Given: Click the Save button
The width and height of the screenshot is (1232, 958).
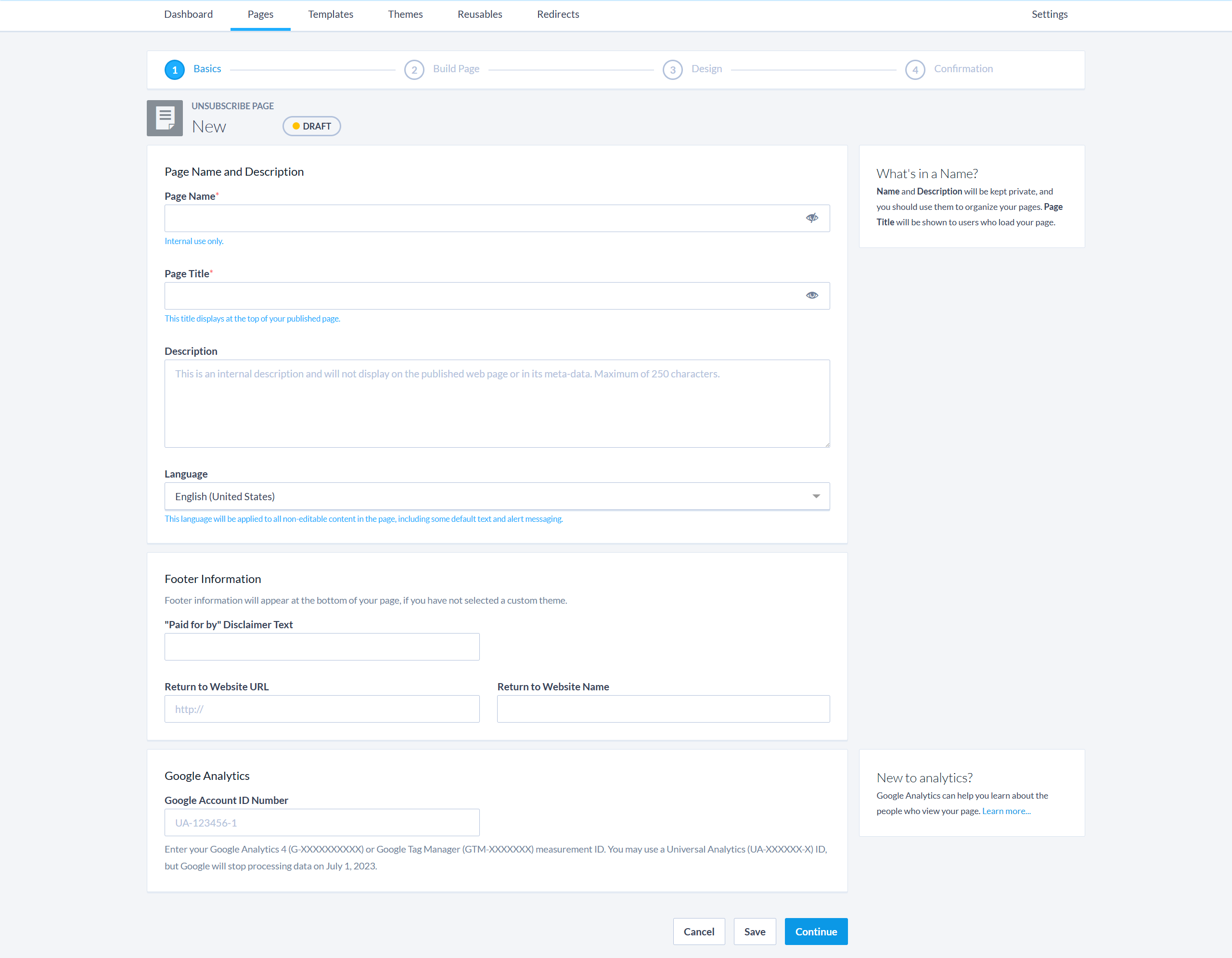Looking at the screenshot, I should (x=754, y=931).
